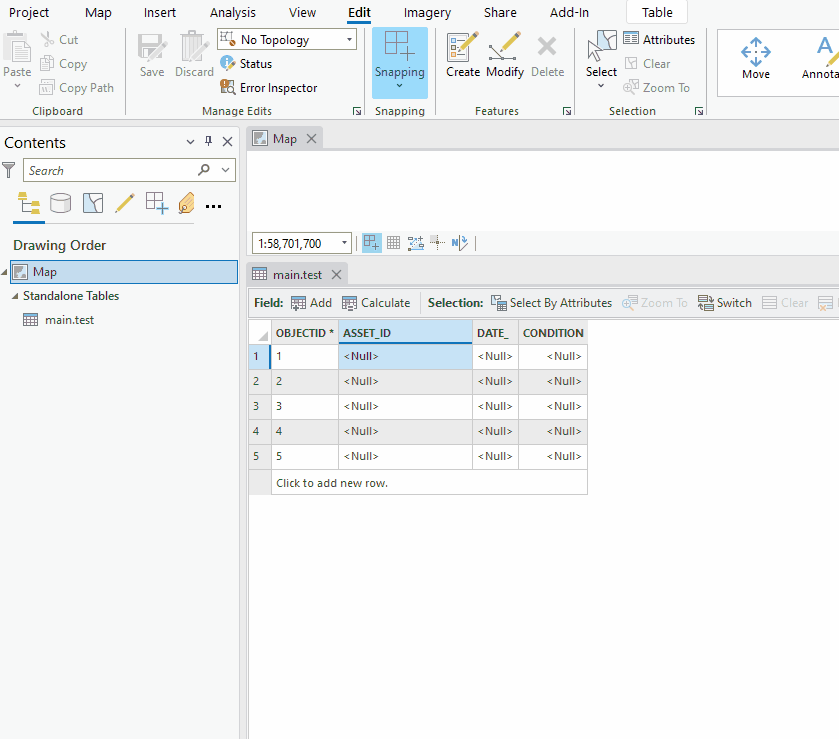Viewport: 839px width, 739px height.
Task: Pin the Contents pane (auto hide)
Action: [x=209, y=141]
